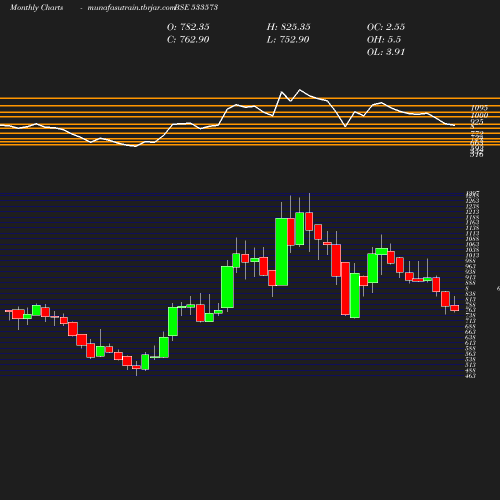Click the 'OC: 2.55' value
This screenshot has width=500, height=500.
[386, 27]
